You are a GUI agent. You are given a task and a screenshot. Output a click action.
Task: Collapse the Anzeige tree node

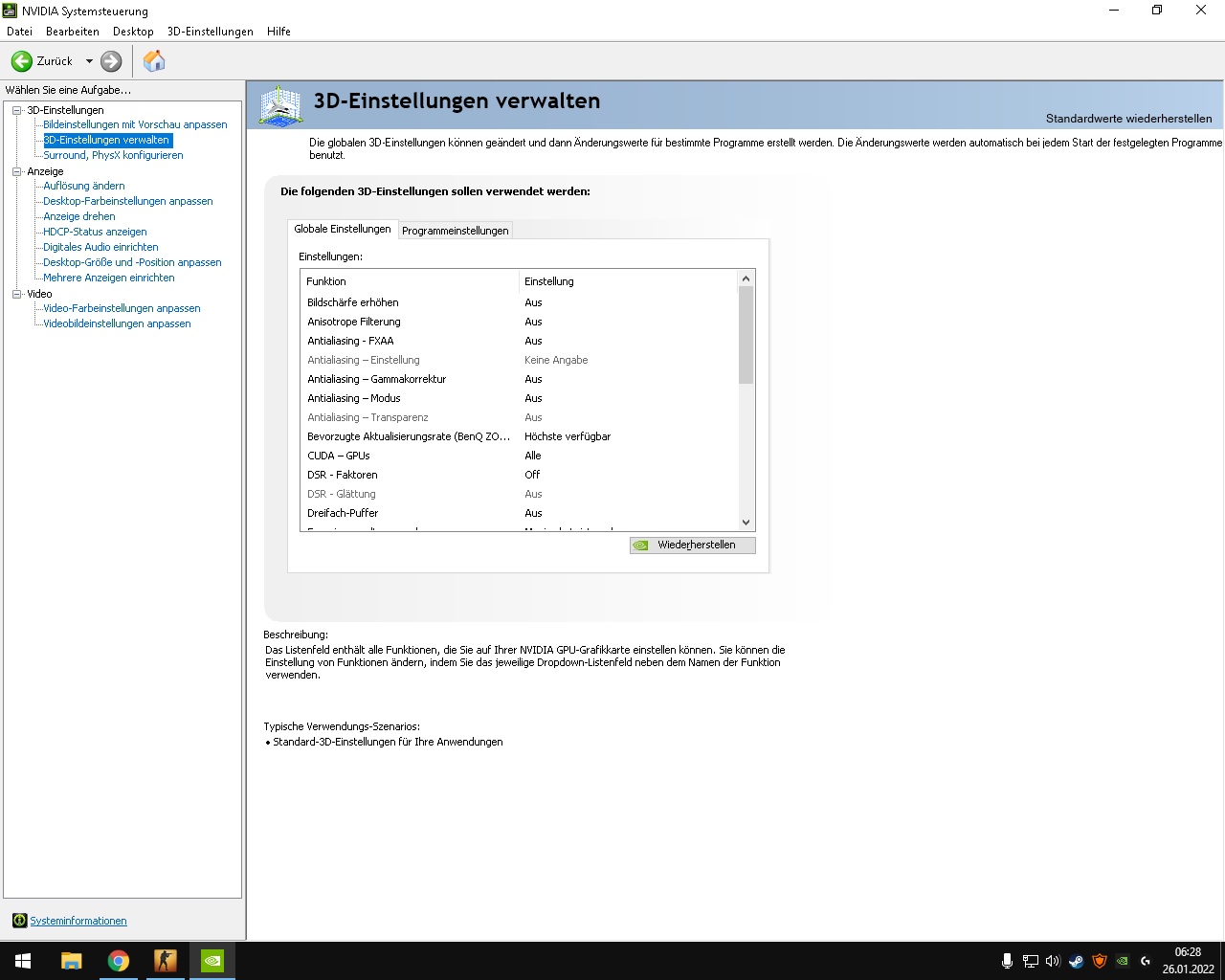pyautogui.click(x=16, y=171)
